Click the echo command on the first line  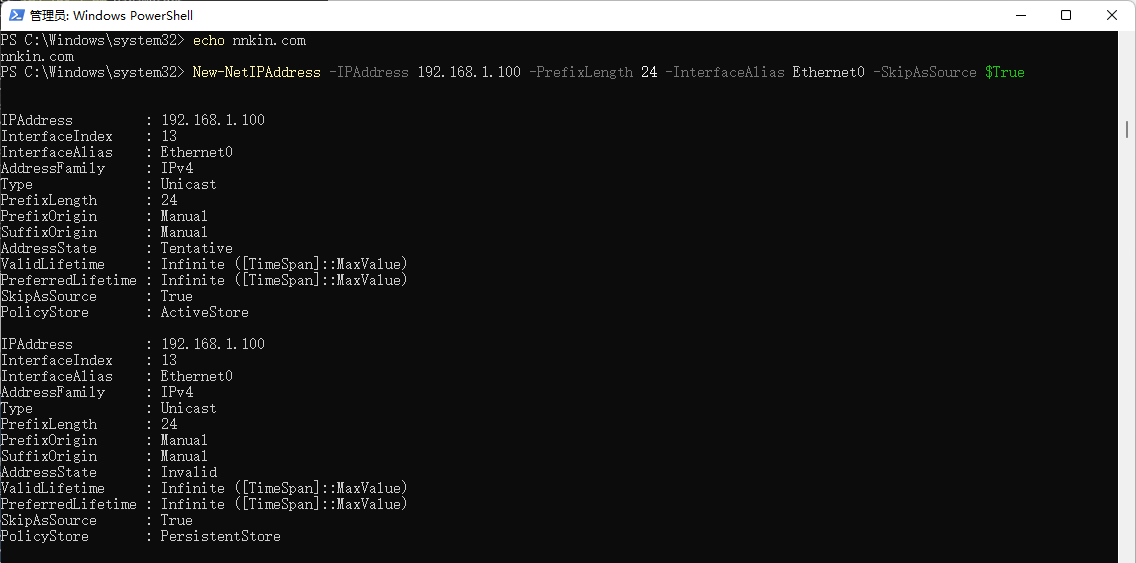pyautogui.click(x=208, y=40)
